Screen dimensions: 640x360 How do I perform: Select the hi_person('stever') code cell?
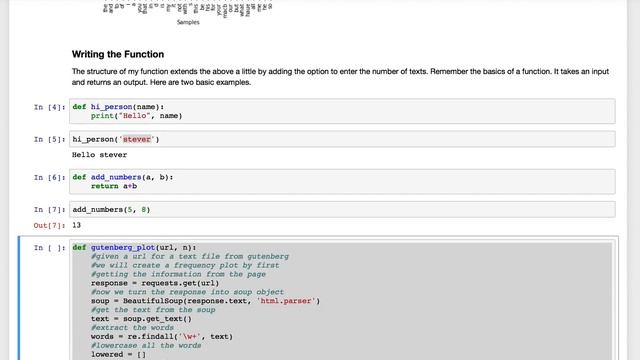click(342, 139)
